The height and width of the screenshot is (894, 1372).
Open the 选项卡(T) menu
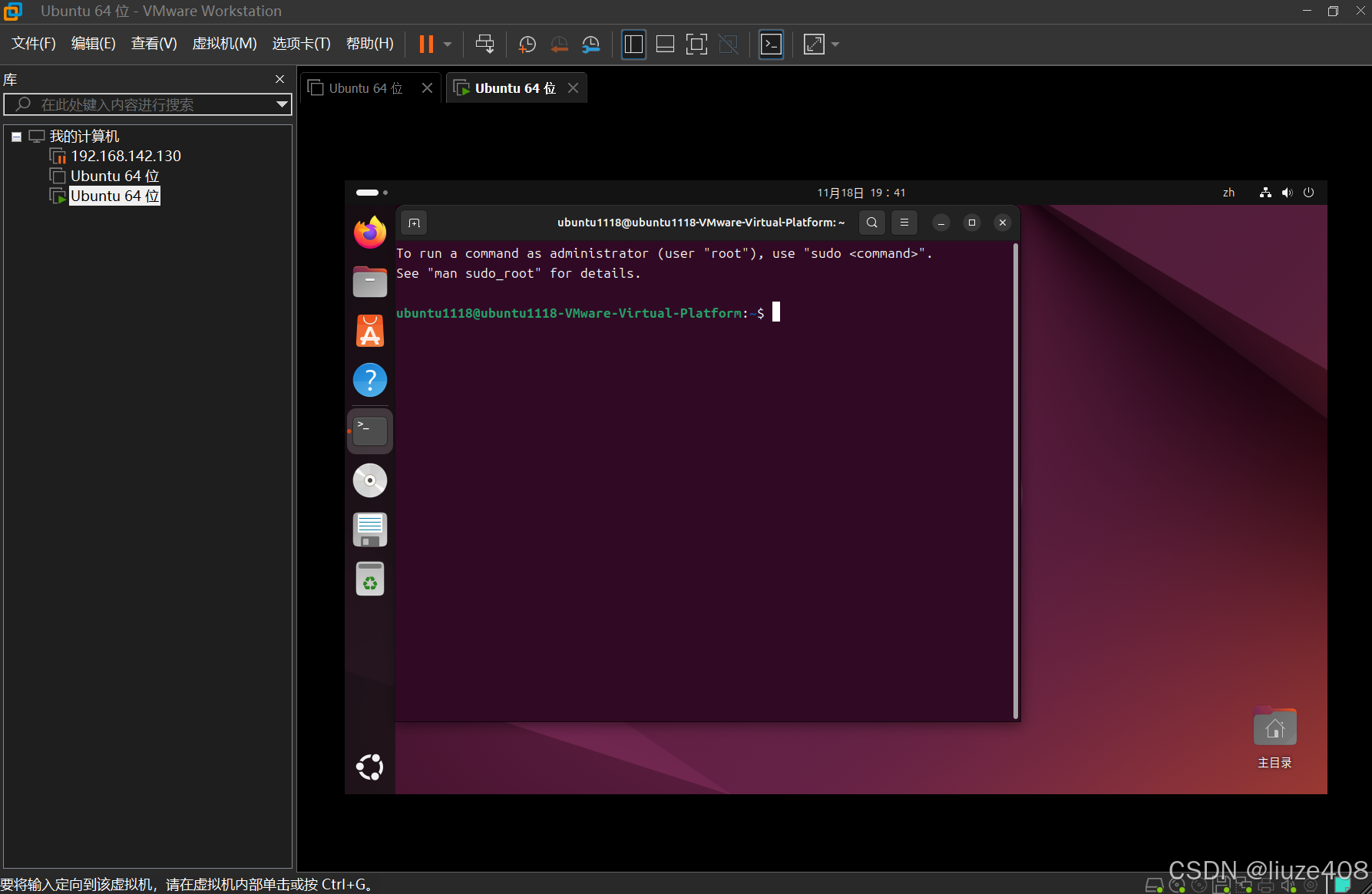(301, 43)
